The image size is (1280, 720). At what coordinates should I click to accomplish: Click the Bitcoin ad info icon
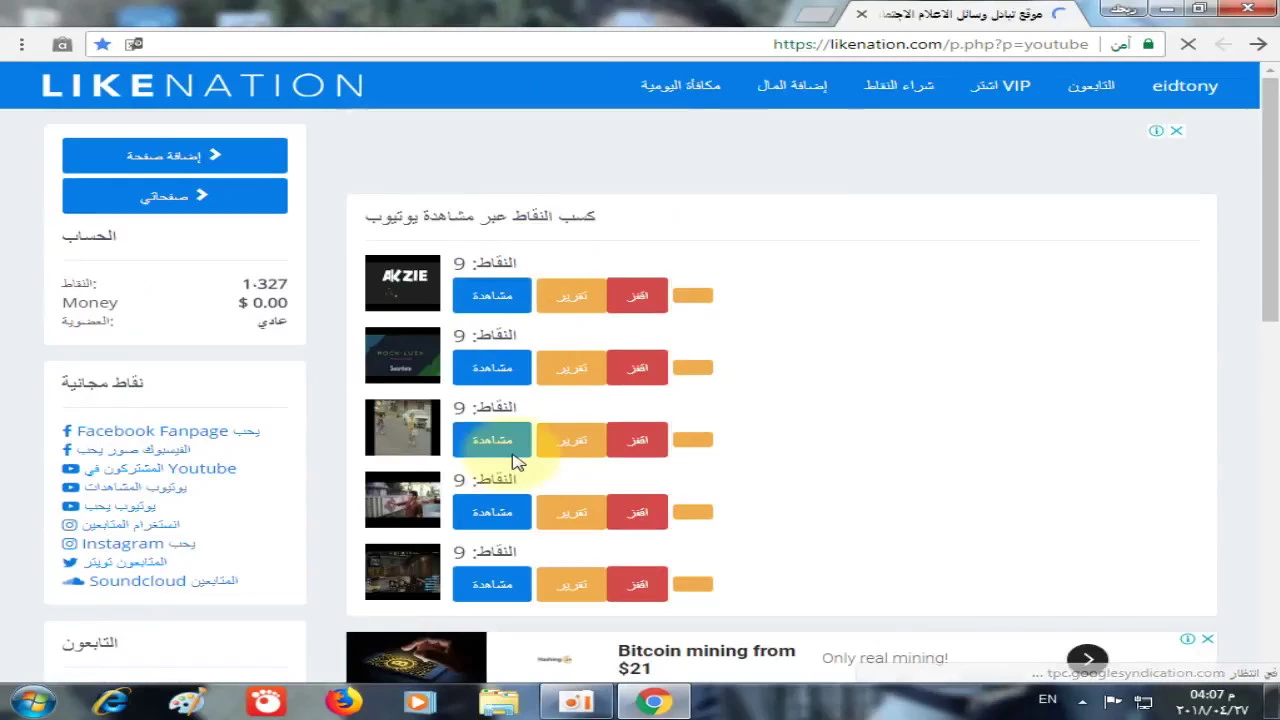point(1187,639)
